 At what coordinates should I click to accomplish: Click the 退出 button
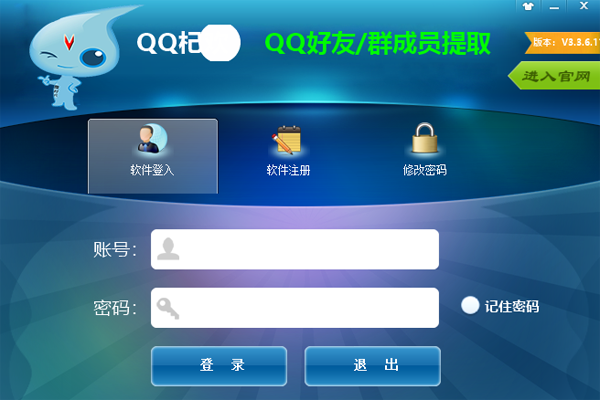(x=373, y=366)
